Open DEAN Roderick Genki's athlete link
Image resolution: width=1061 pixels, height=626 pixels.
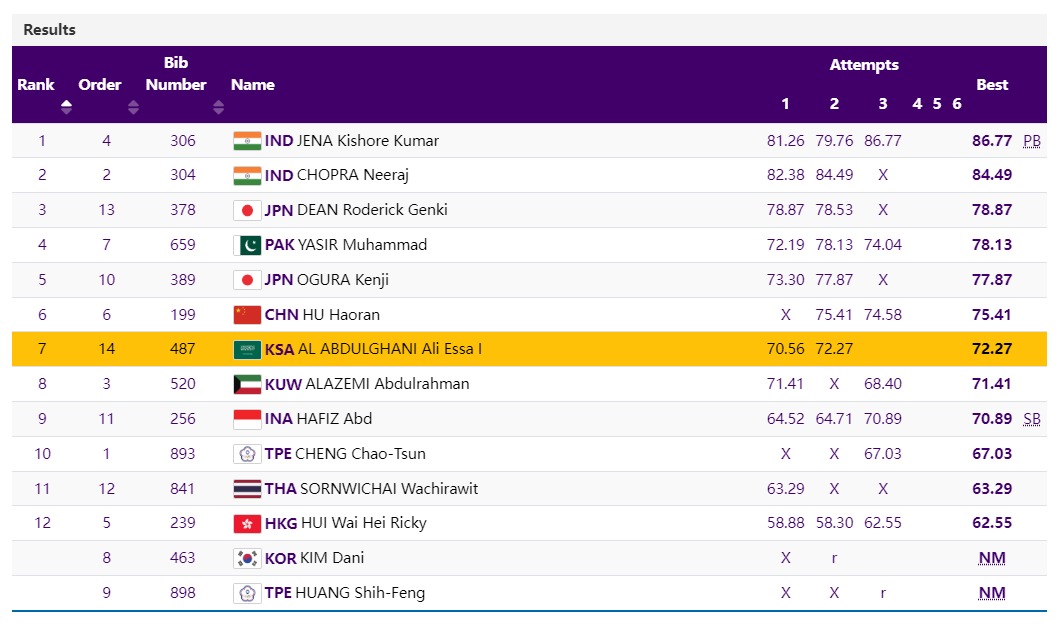(x=372, y=210)
